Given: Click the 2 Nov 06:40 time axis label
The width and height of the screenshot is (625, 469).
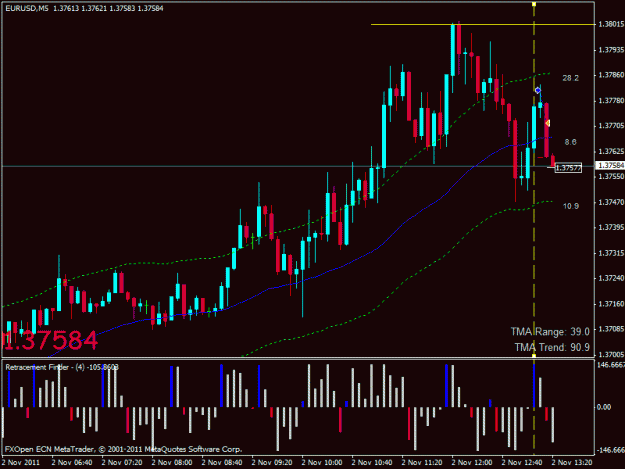Looking at the screenshot, I should pos(72,463).
